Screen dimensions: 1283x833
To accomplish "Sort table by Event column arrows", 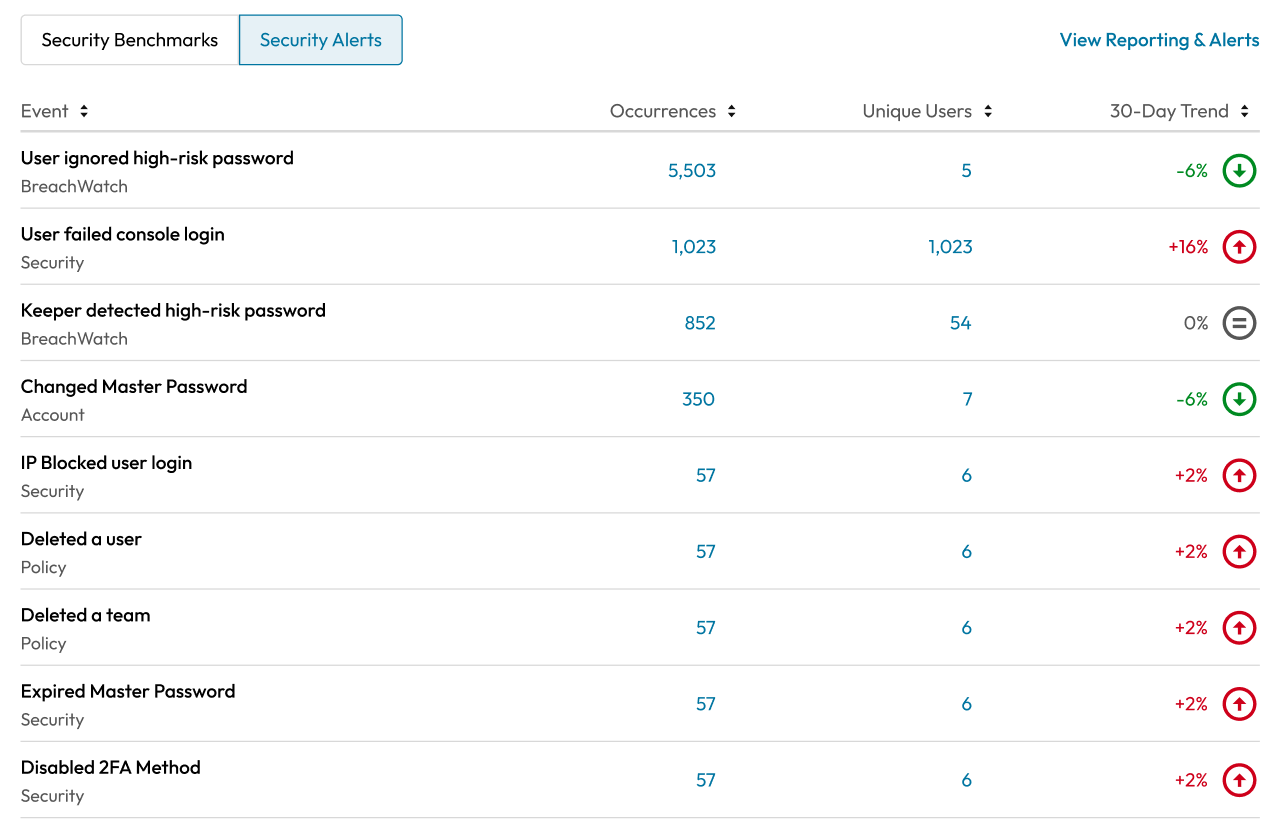I will click(84, 111).
